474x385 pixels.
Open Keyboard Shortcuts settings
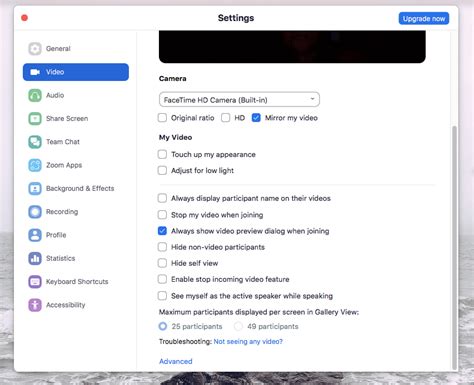tap(76, 282)
